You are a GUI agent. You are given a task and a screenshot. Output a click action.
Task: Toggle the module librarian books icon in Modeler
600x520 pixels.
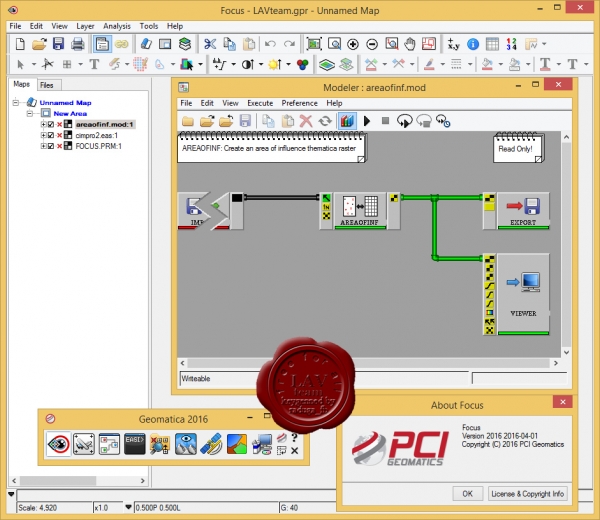[347, 121]
